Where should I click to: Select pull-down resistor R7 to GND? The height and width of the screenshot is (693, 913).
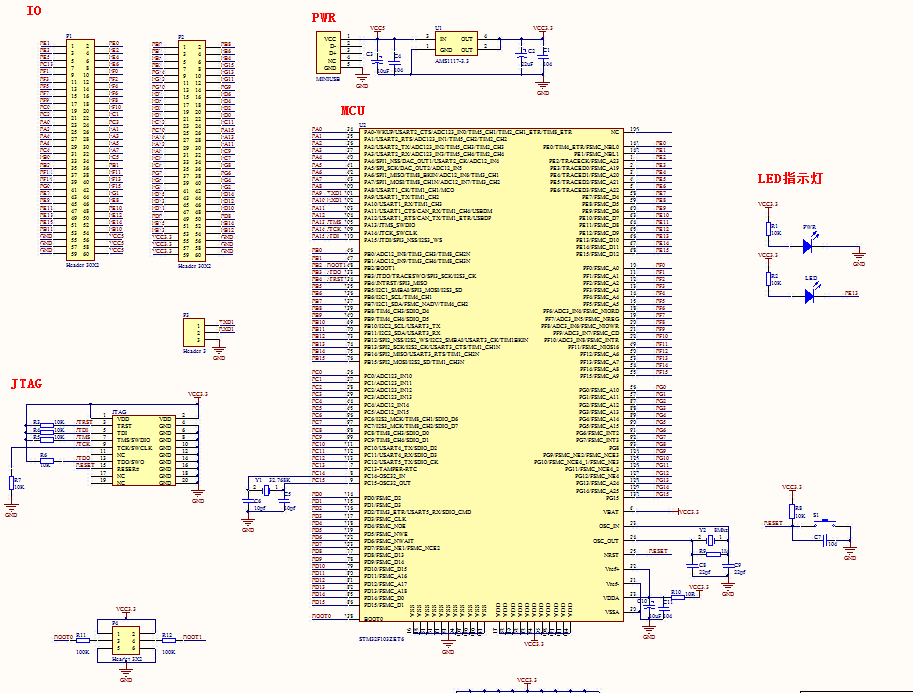[x=12, y=483]
